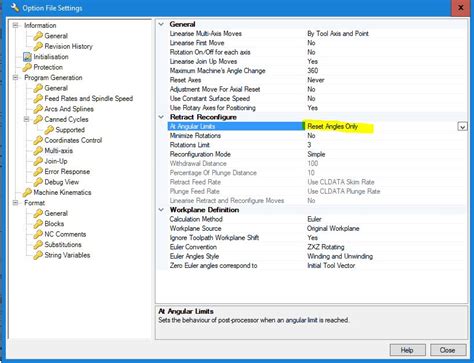
Task: Open Feed Rates and Spindle Speed icon
Action: click(x=38, y=99)
